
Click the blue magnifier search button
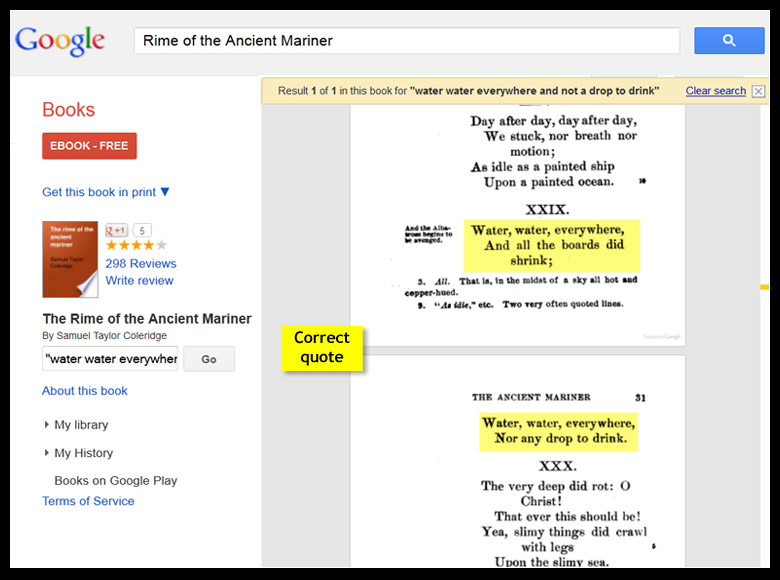(729, 41)
